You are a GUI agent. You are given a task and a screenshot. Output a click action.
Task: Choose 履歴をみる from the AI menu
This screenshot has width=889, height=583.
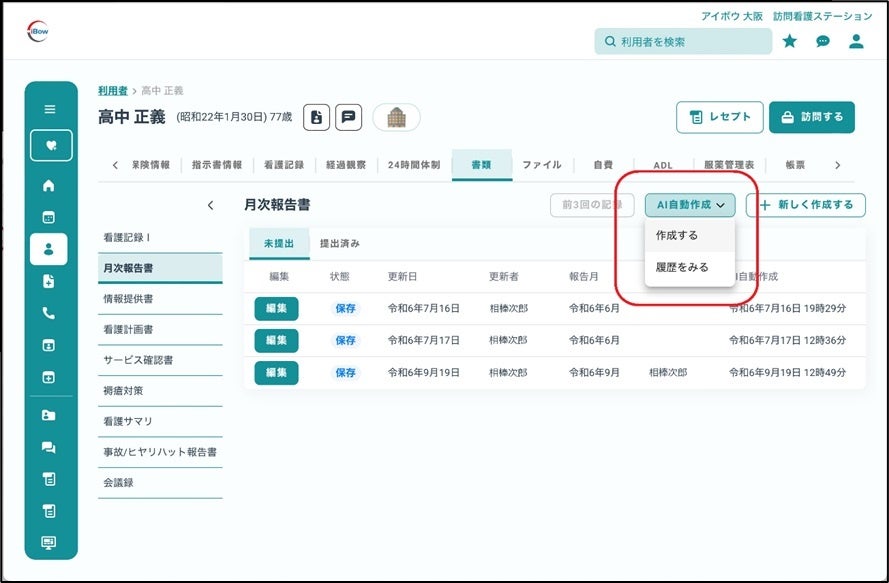click(x=690, y=267)
